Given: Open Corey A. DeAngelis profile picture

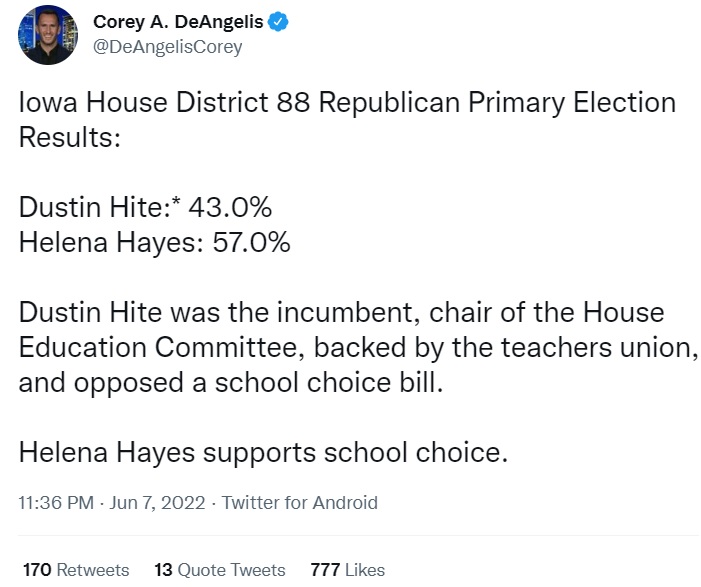Looking at the screenshot, I should pos(47,35).
